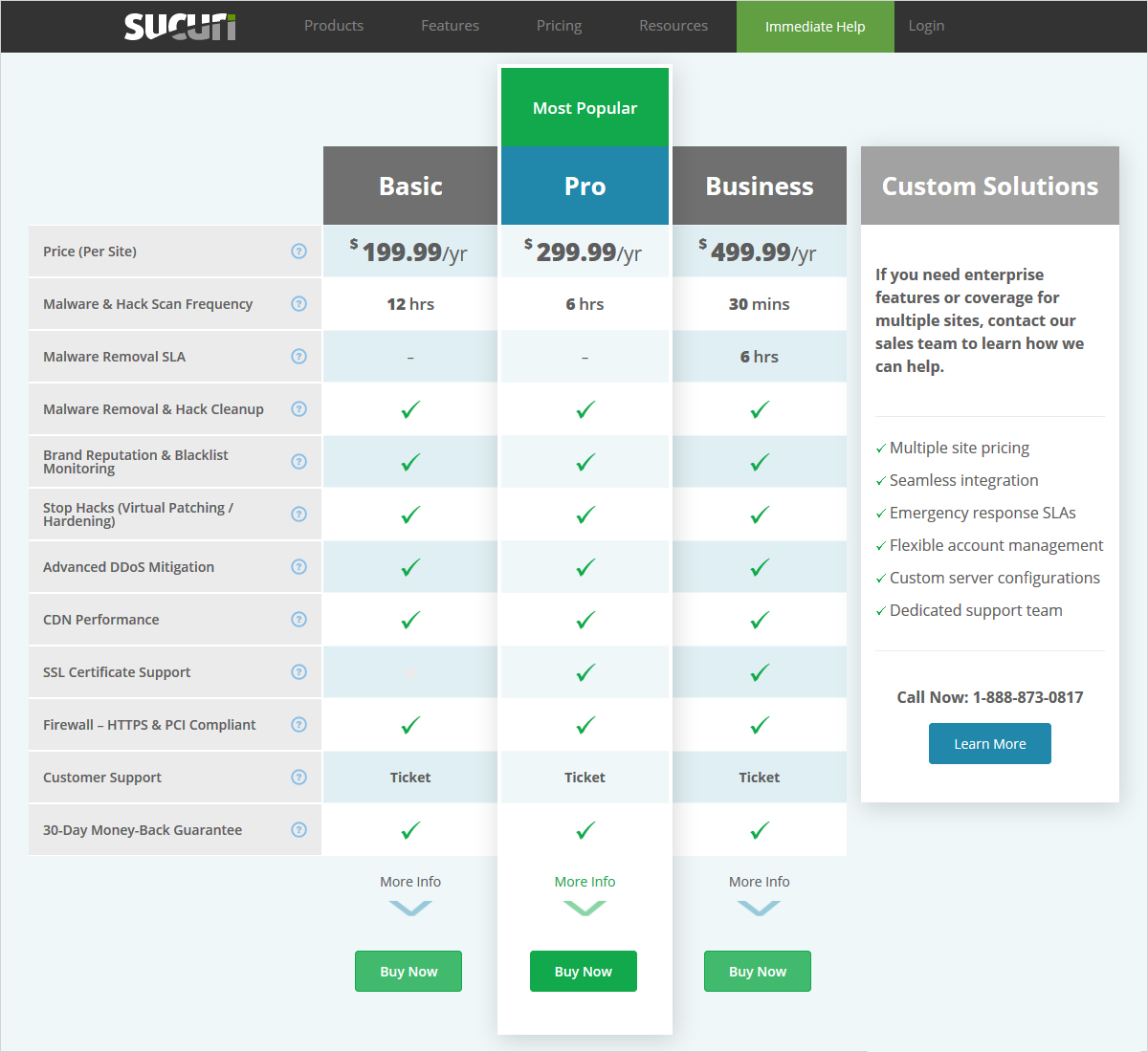
Task: Expand More Info under the Basic plan
Action: pos(410,883)
